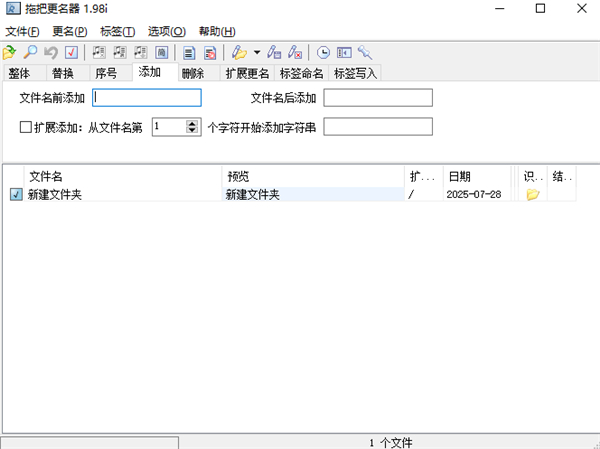Click the 识.. column header
The height and width of the screenshot is (449, 600).
pyautogui.click(x=533, y=176)
